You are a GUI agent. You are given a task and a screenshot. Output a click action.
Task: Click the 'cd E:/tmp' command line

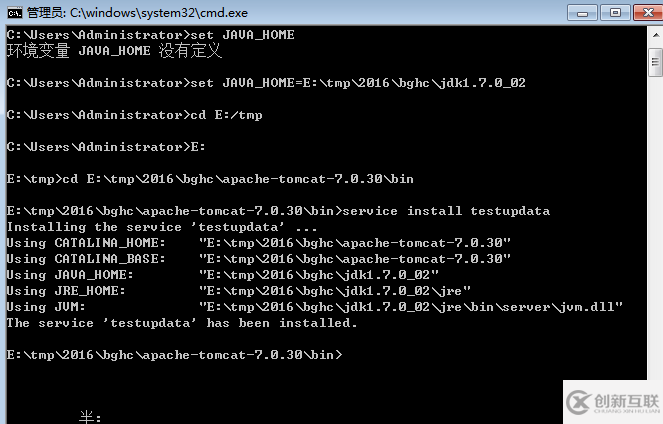tap(134, 115)
